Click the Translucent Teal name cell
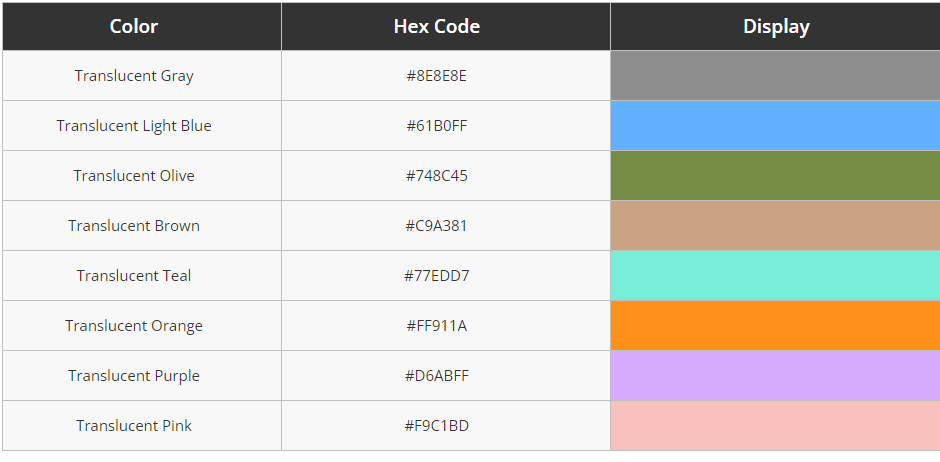This screenshot has height=462, width=940. [142, 276]
